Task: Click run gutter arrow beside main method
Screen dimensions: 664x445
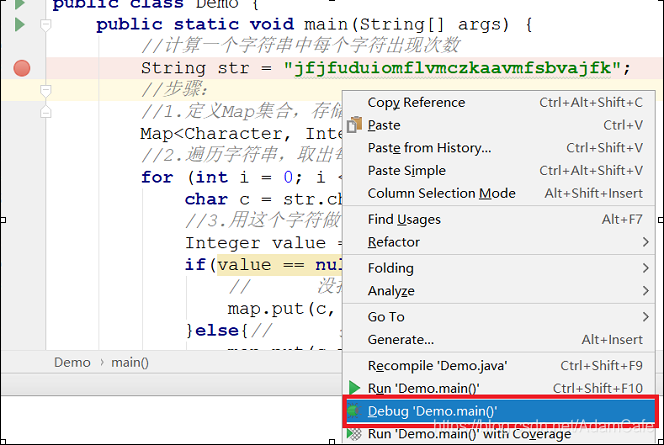Action: [x=19, y=25]
